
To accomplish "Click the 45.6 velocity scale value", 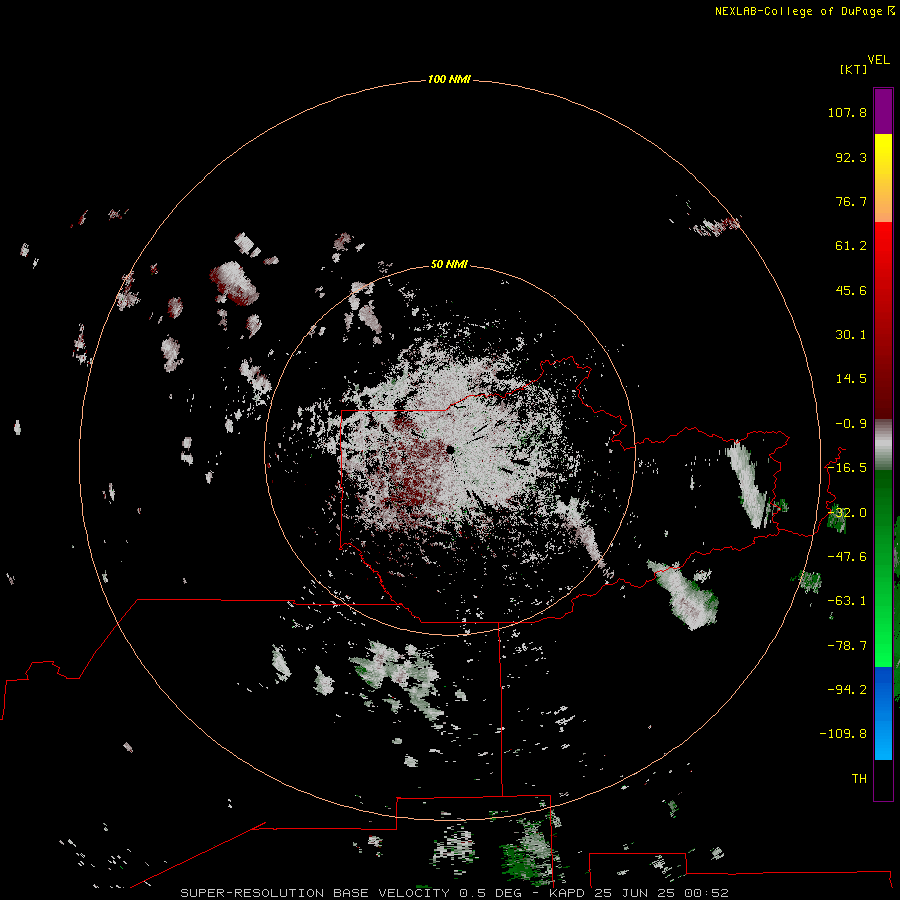I will coord(851,290).
